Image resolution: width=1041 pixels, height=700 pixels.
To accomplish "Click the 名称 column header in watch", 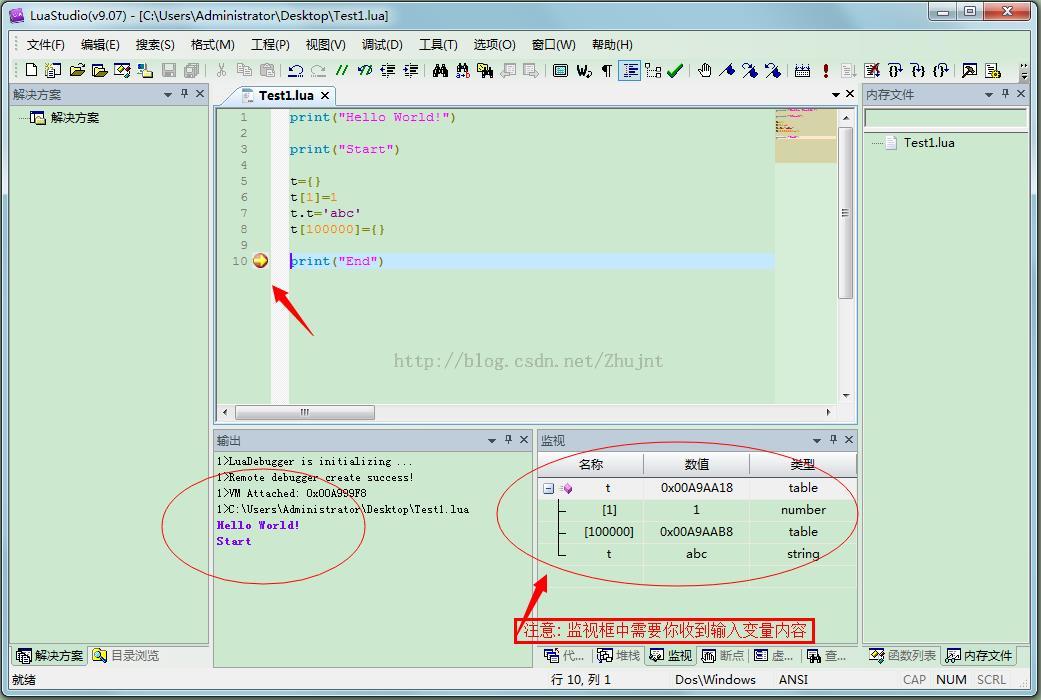I will pos(591,465).
